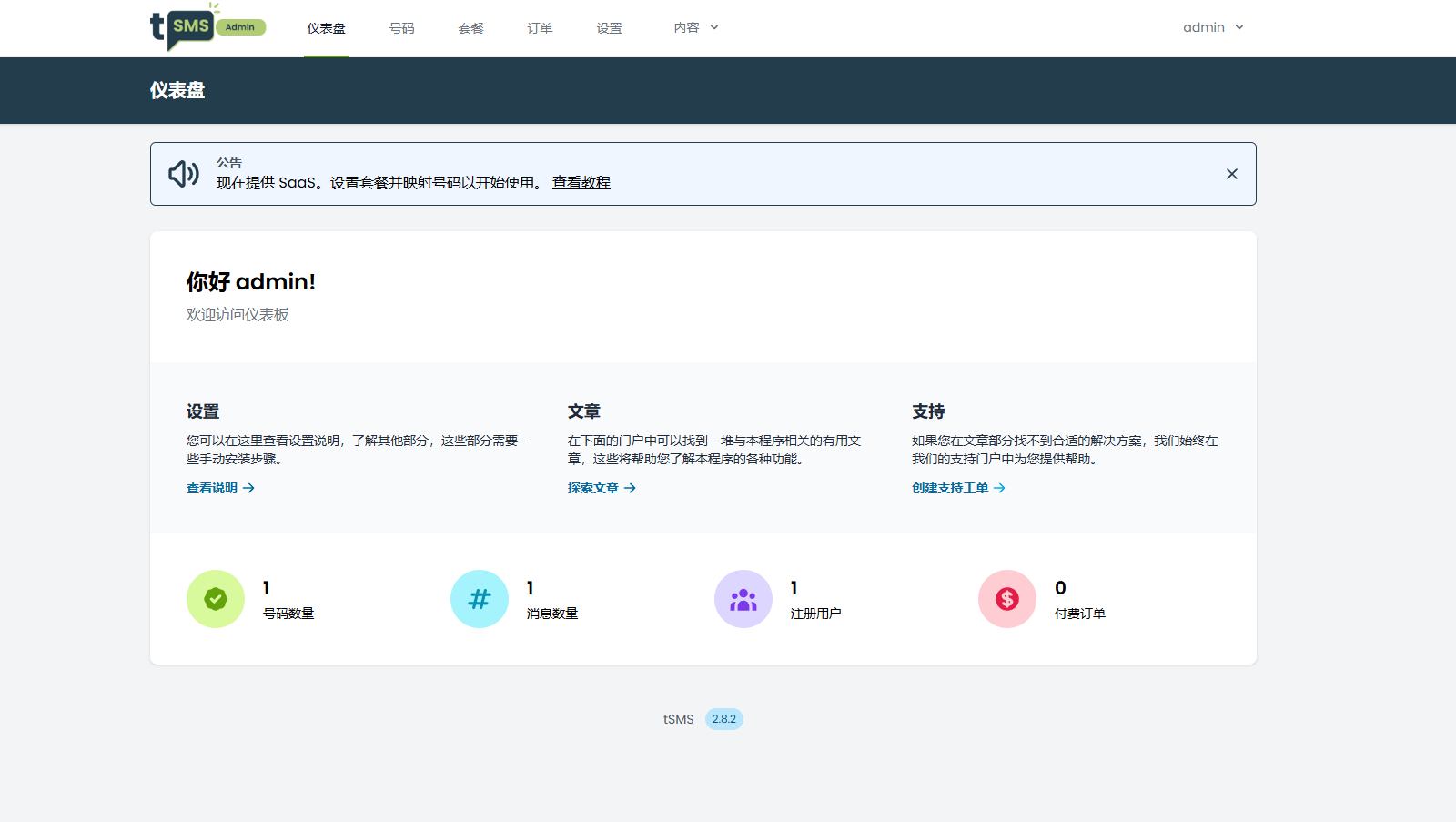
Task: Click 创建支持工单 link
Action: (958, 488)
